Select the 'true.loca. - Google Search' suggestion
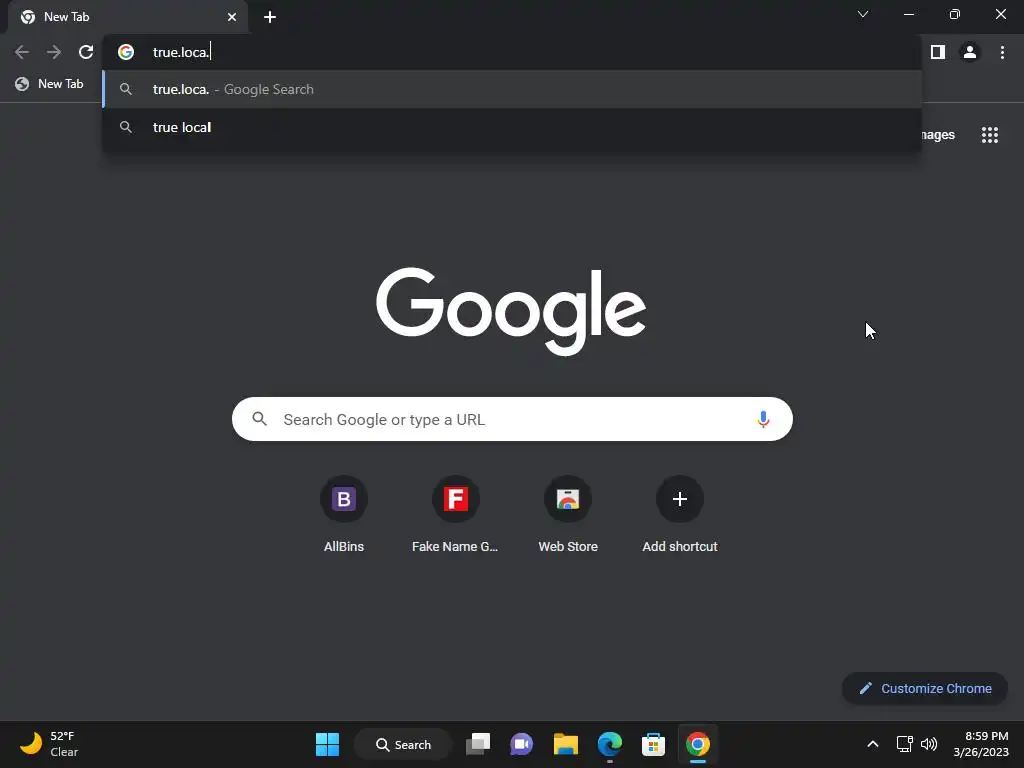 [x=512, y=89]
